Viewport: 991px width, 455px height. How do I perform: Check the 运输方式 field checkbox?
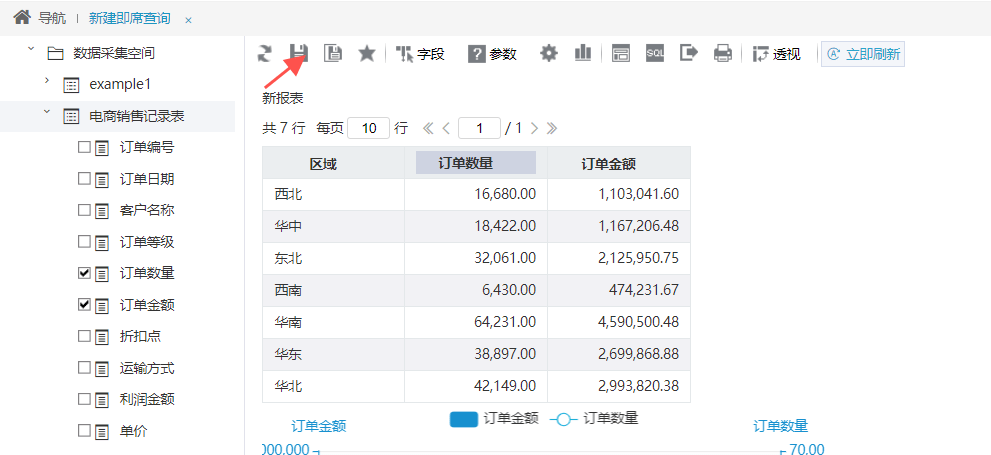(84, 367)
